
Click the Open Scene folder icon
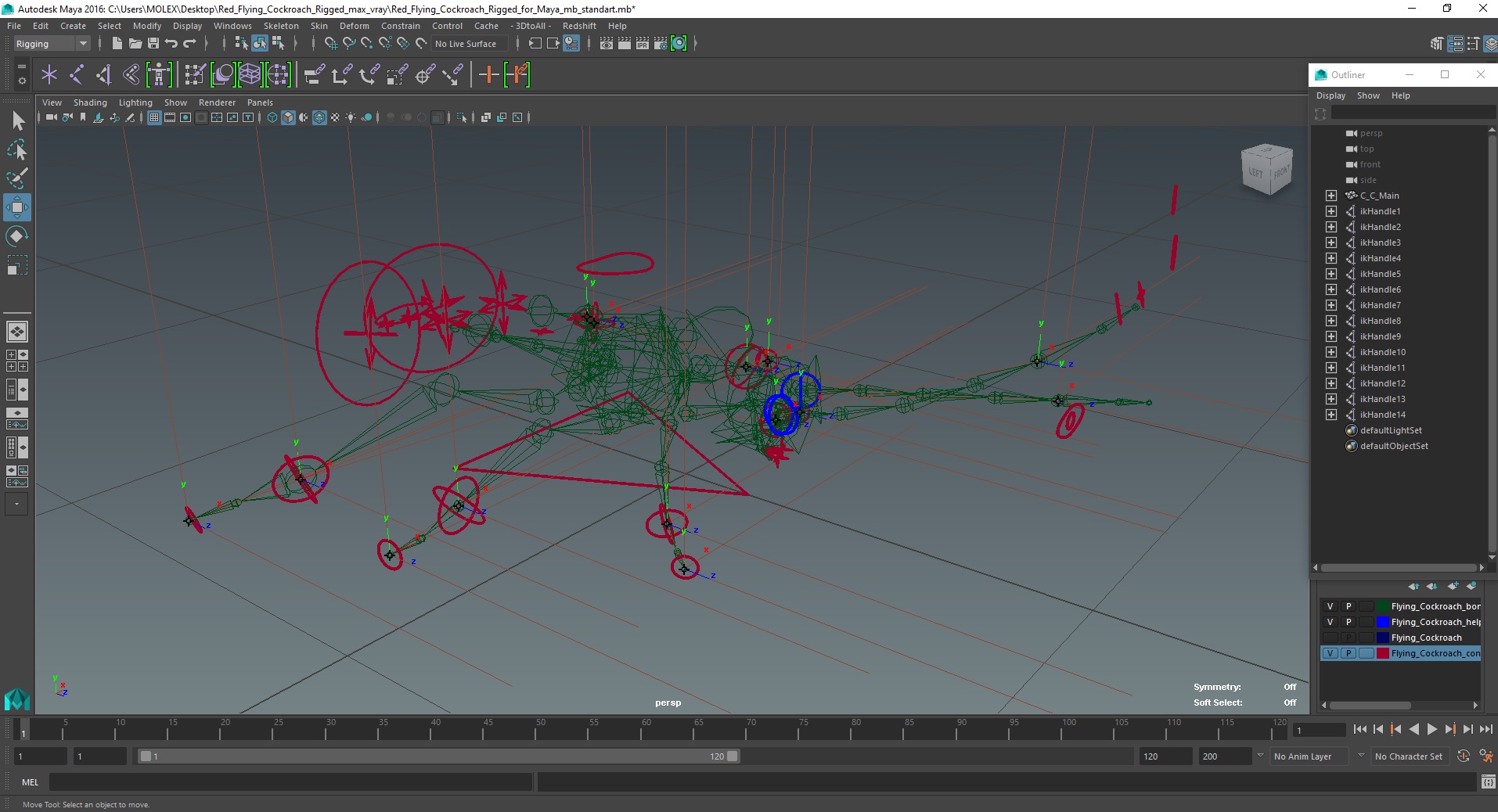135,44
